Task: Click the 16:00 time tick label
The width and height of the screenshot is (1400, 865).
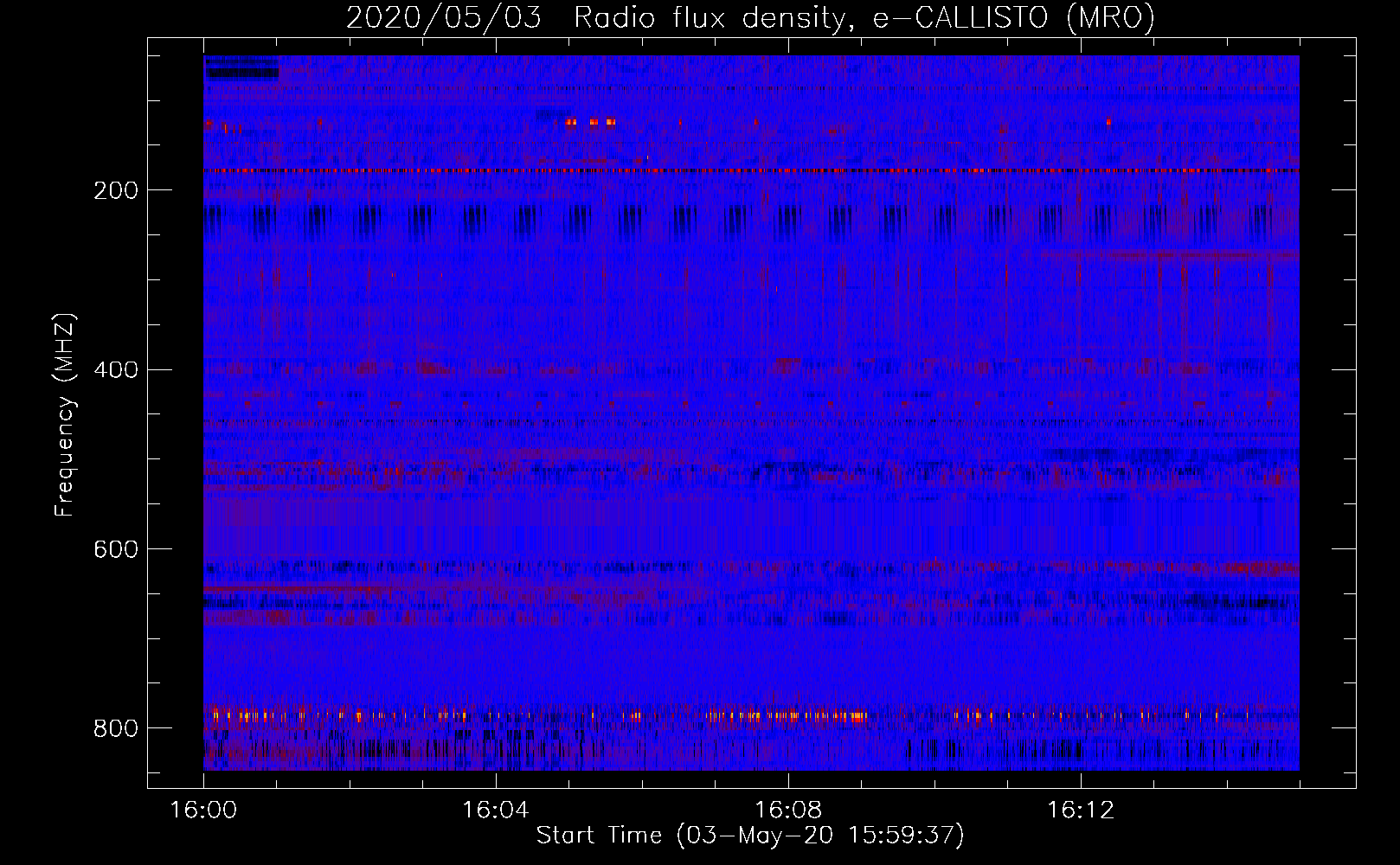Action: point(203,810)
